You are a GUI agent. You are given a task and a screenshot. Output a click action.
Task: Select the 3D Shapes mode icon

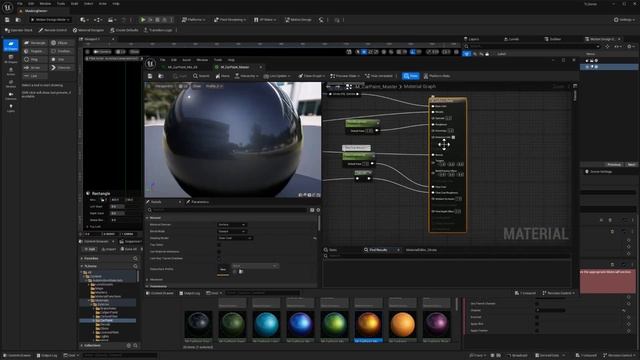(x=11, y=59)
